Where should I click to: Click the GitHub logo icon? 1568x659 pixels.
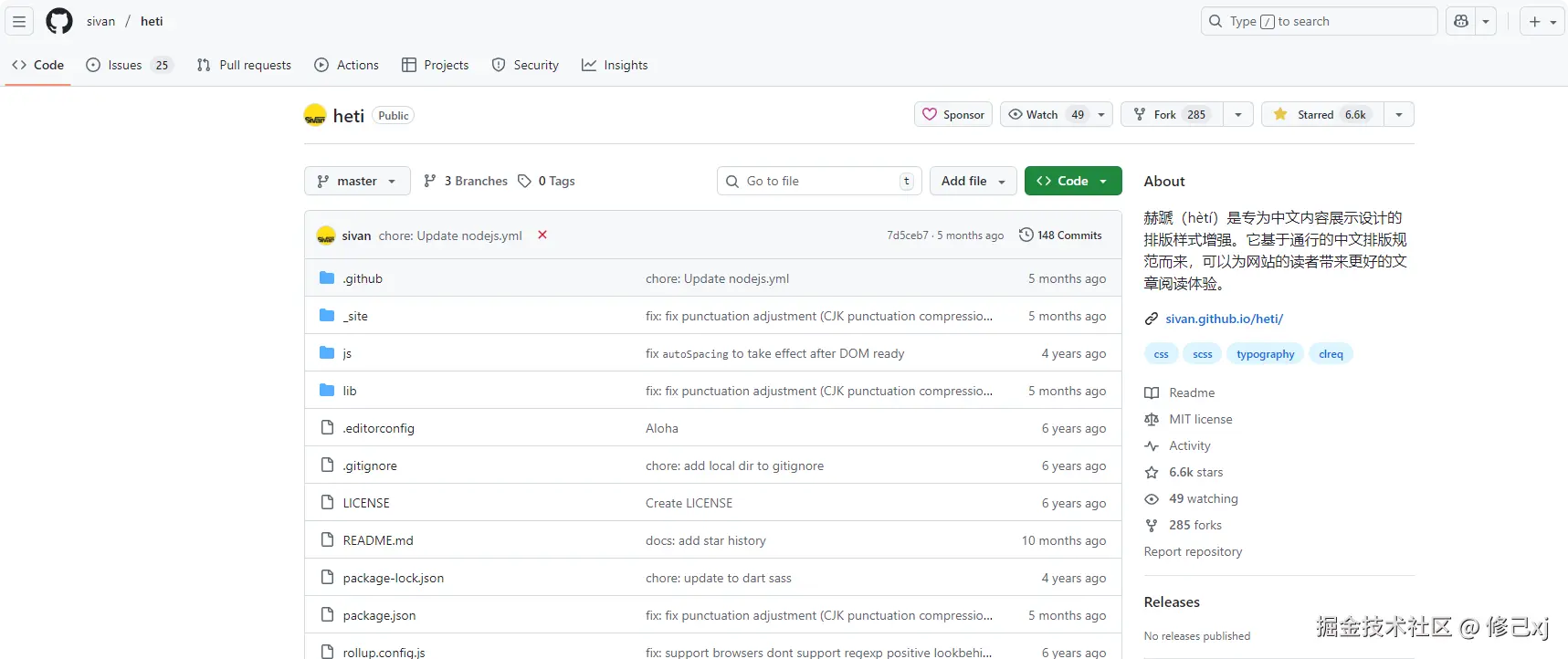coord(59,21)
